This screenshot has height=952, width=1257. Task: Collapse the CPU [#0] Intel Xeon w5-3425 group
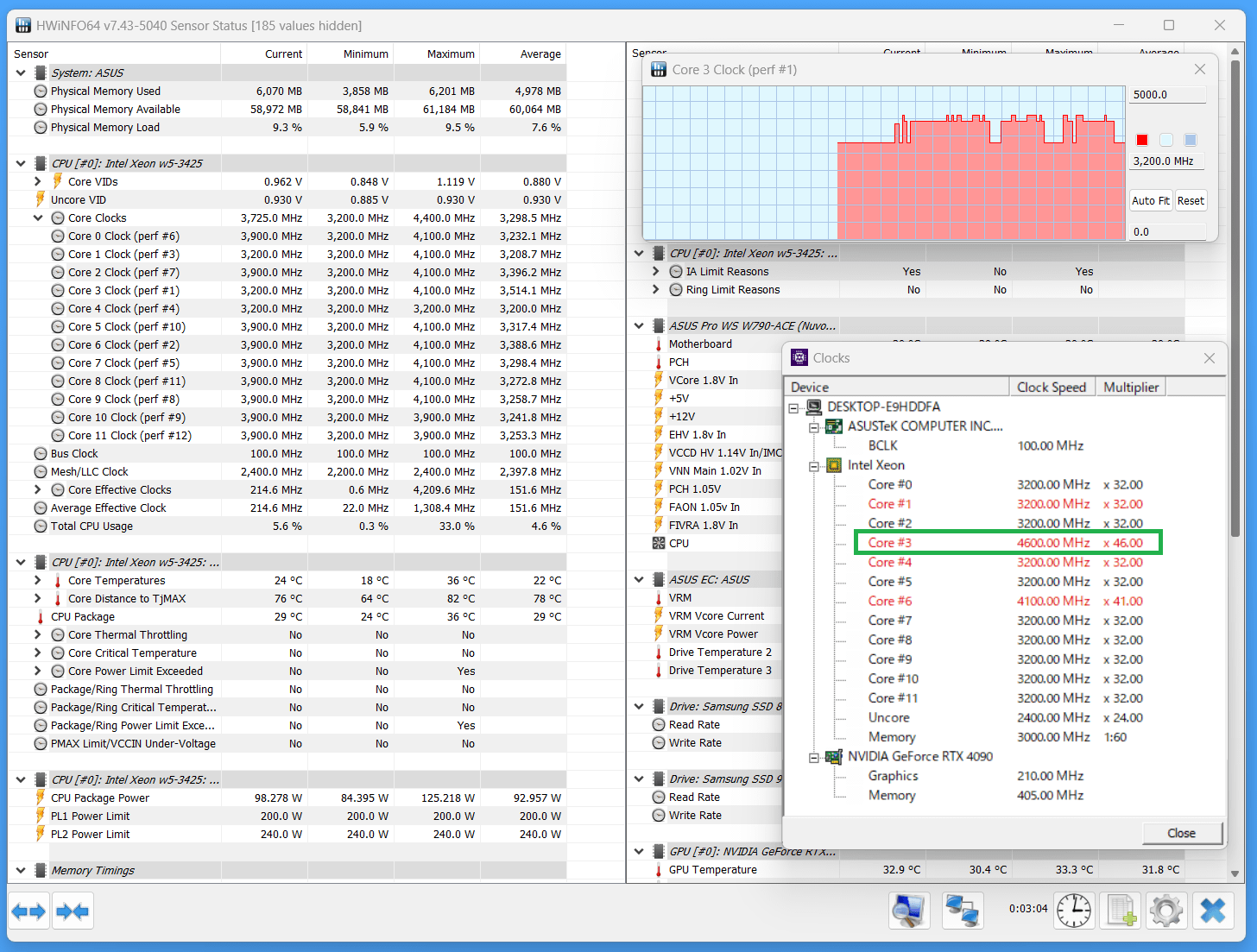click(x=21, y=162)
